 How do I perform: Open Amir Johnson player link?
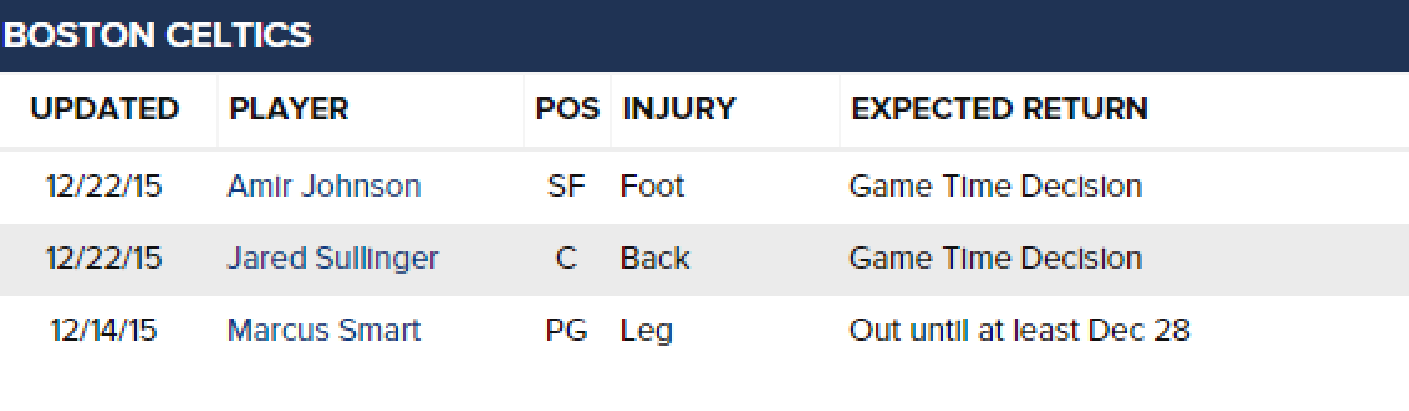[324, 187]
